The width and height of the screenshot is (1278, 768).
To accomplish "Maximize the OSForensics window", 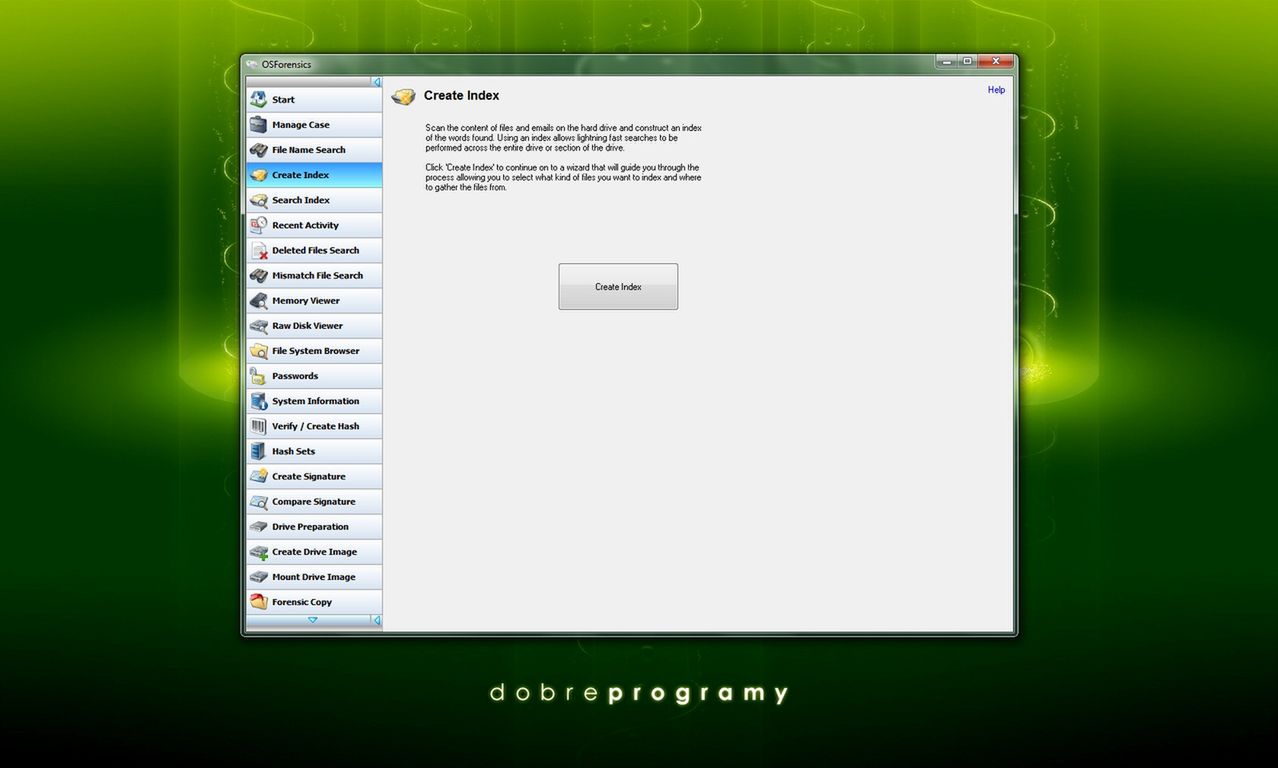I will 967,61.
